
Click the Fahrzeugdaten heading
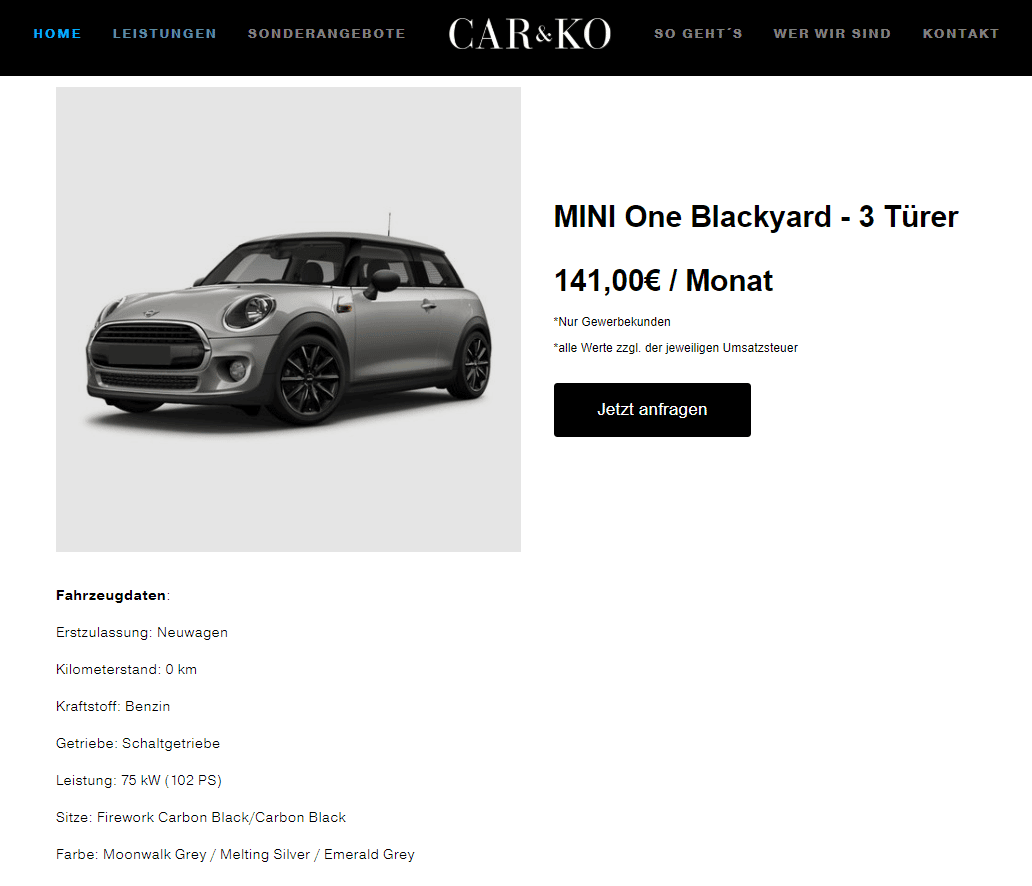coord(113,595)
